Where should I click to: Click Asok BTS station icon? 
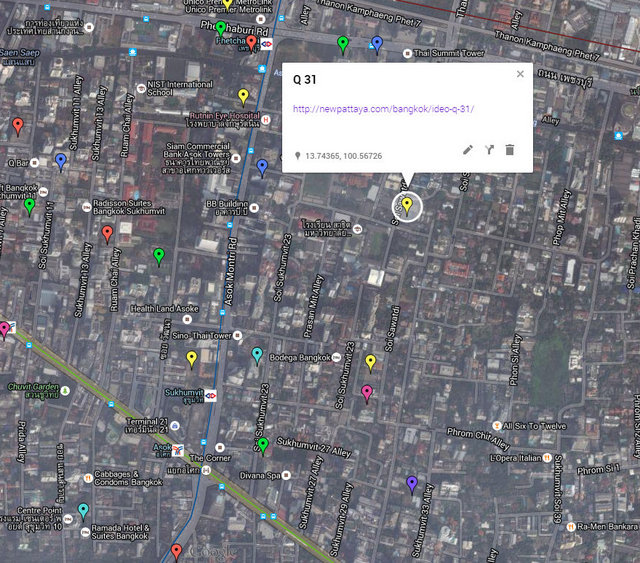[x=178, y=450]
